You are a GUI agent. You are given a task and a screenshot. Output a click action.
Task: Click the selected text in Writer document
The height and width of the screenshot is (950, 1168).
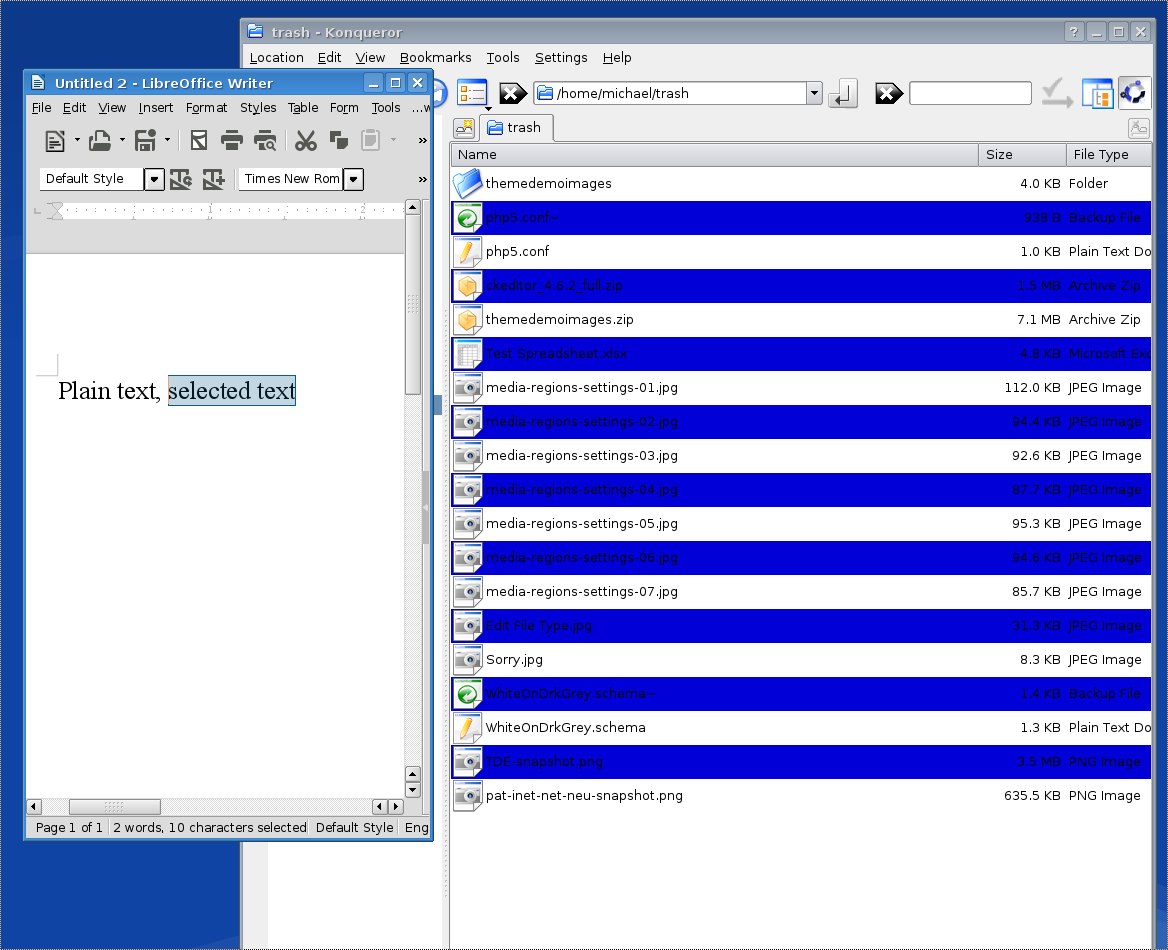click(232, 390)
